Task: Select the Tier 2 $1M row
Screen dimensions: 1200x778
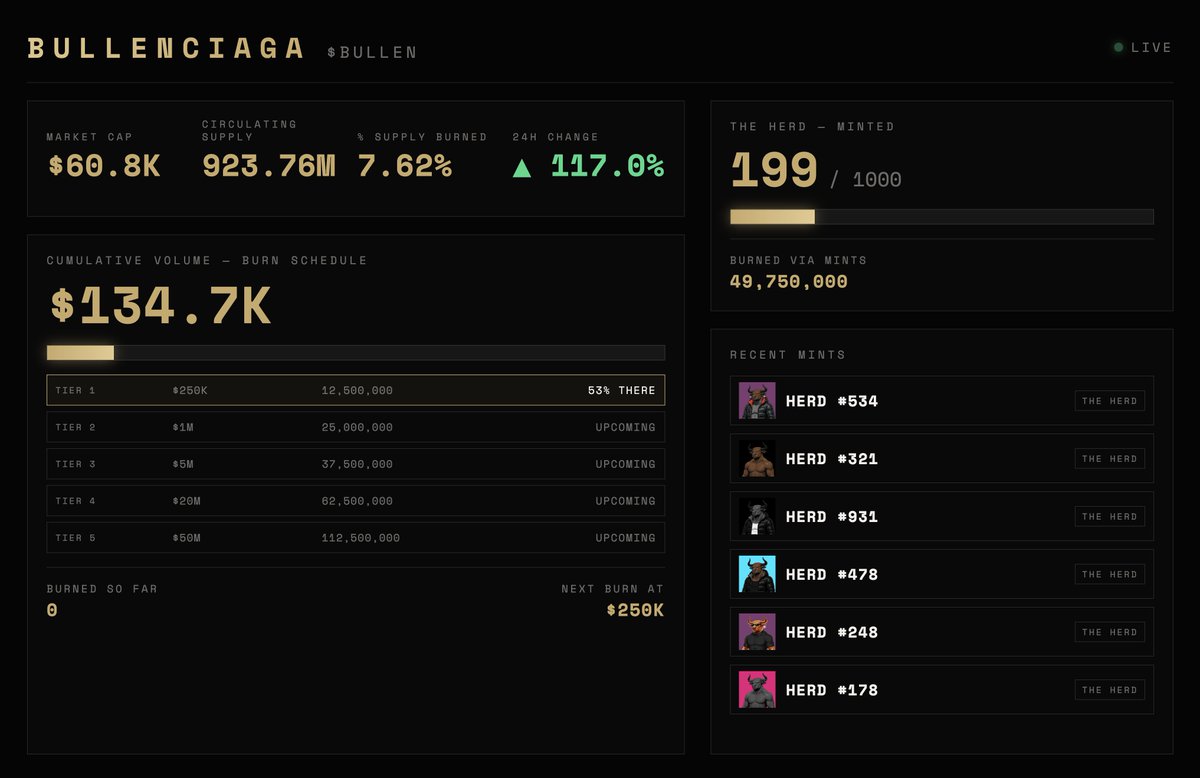Action: [356, 427]
